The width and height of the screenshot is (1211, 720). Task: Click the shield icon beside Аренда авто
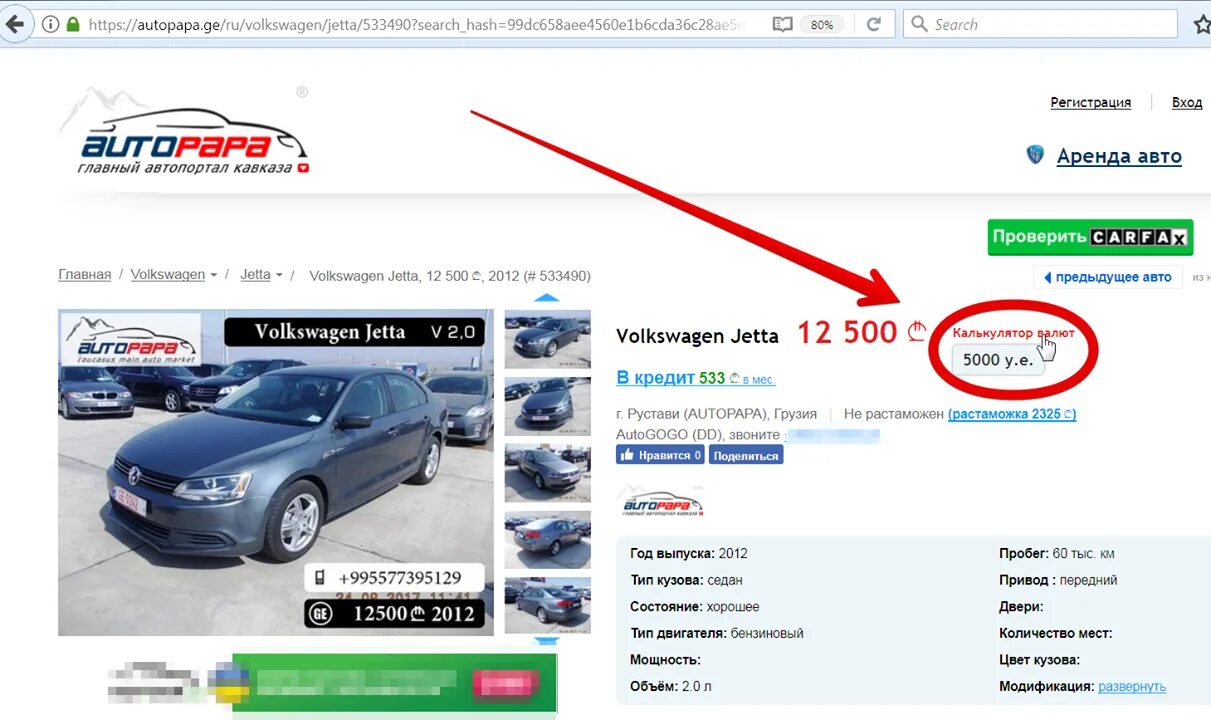1035,155
